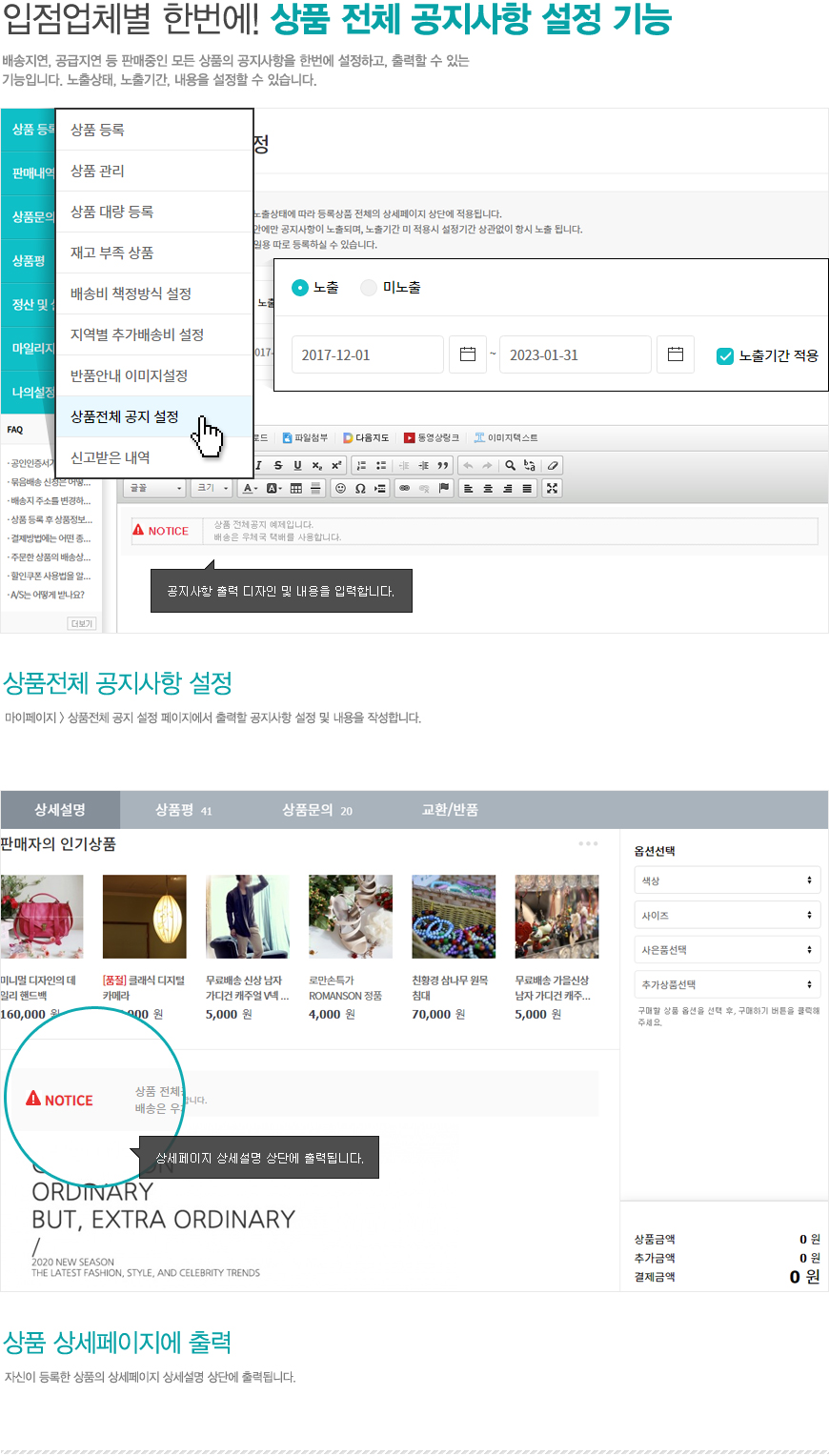Insert an anchor flag
The image size is (829, 1456).
click(444, 488)
